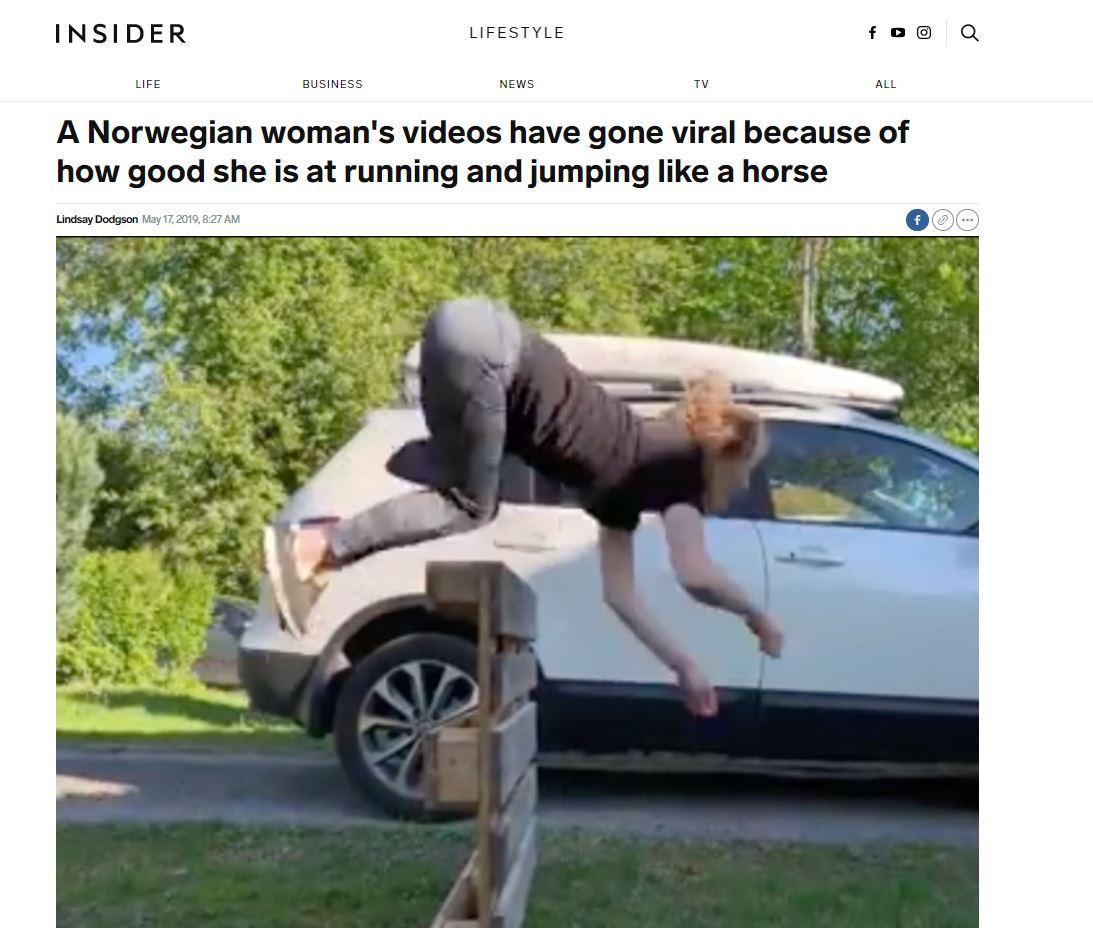The image size is (1093, 937).
Task: Click the car's front wheel in photo
Action: click(x=408, y=725)
